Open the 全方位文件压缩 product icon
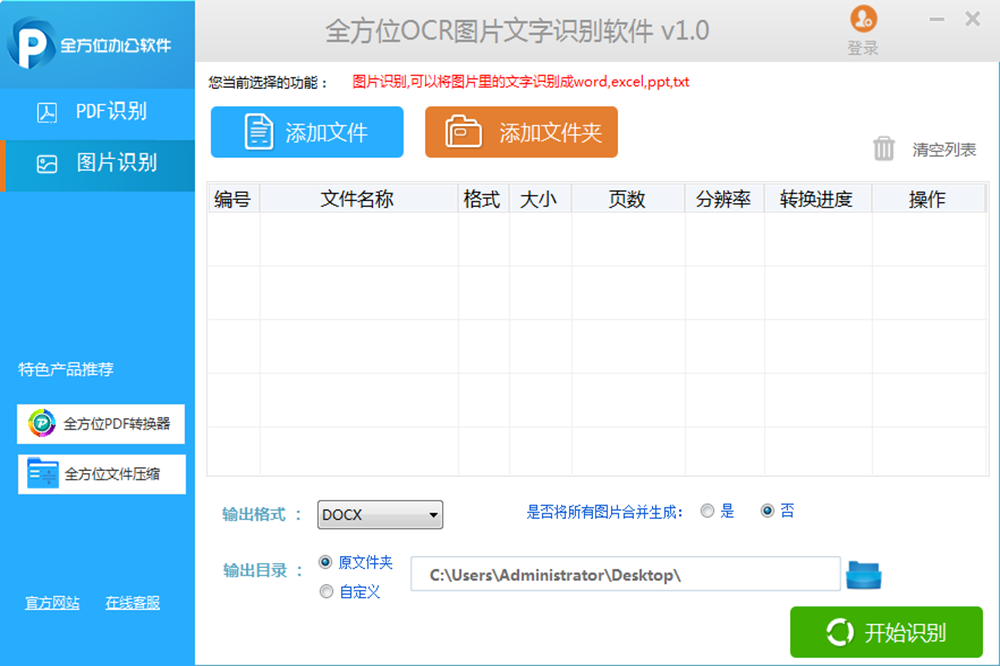 click(x=43, y=473)
